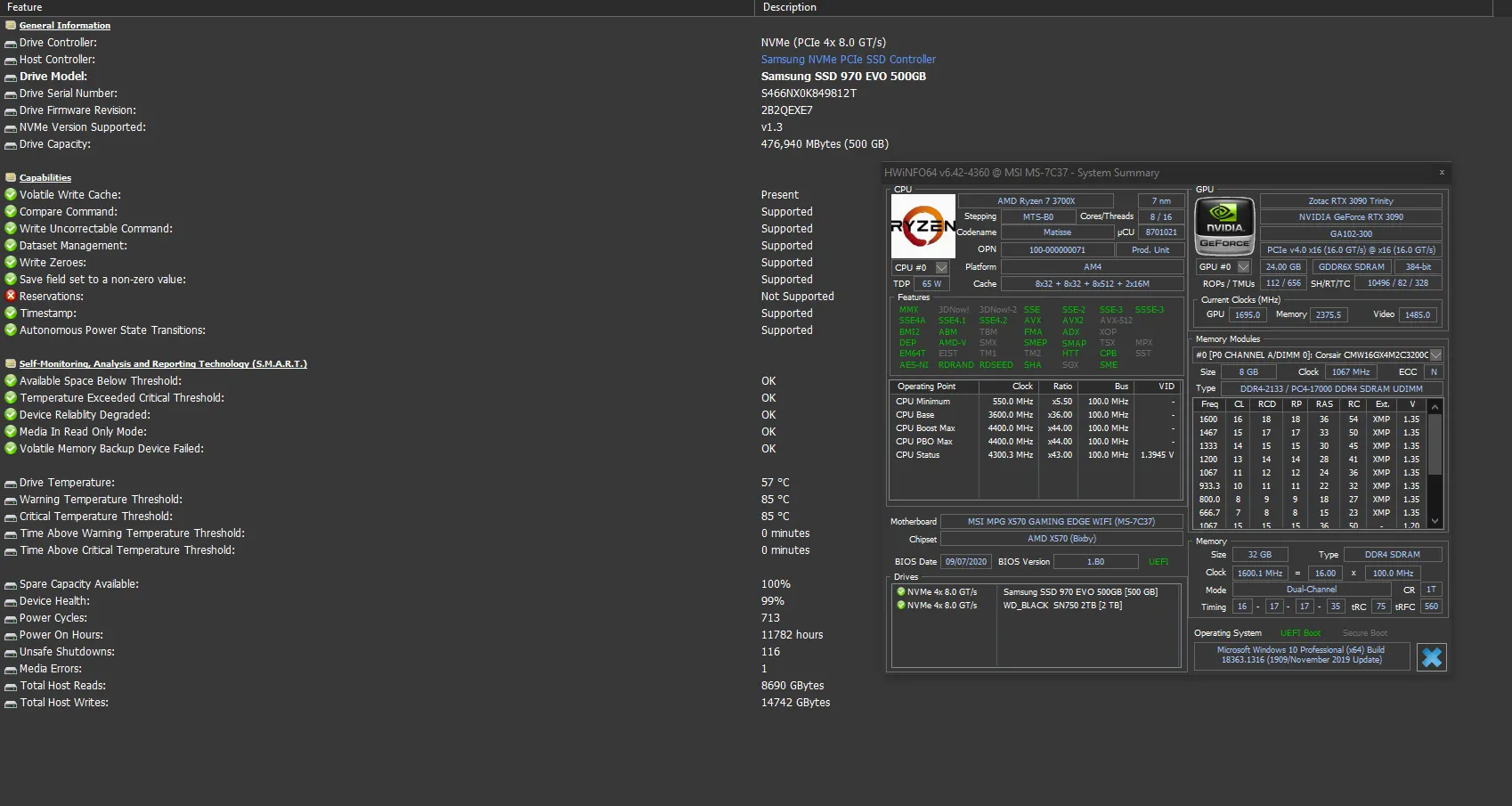Click the BIOS Date 09/07/2020 field

[x=965, y=562]
